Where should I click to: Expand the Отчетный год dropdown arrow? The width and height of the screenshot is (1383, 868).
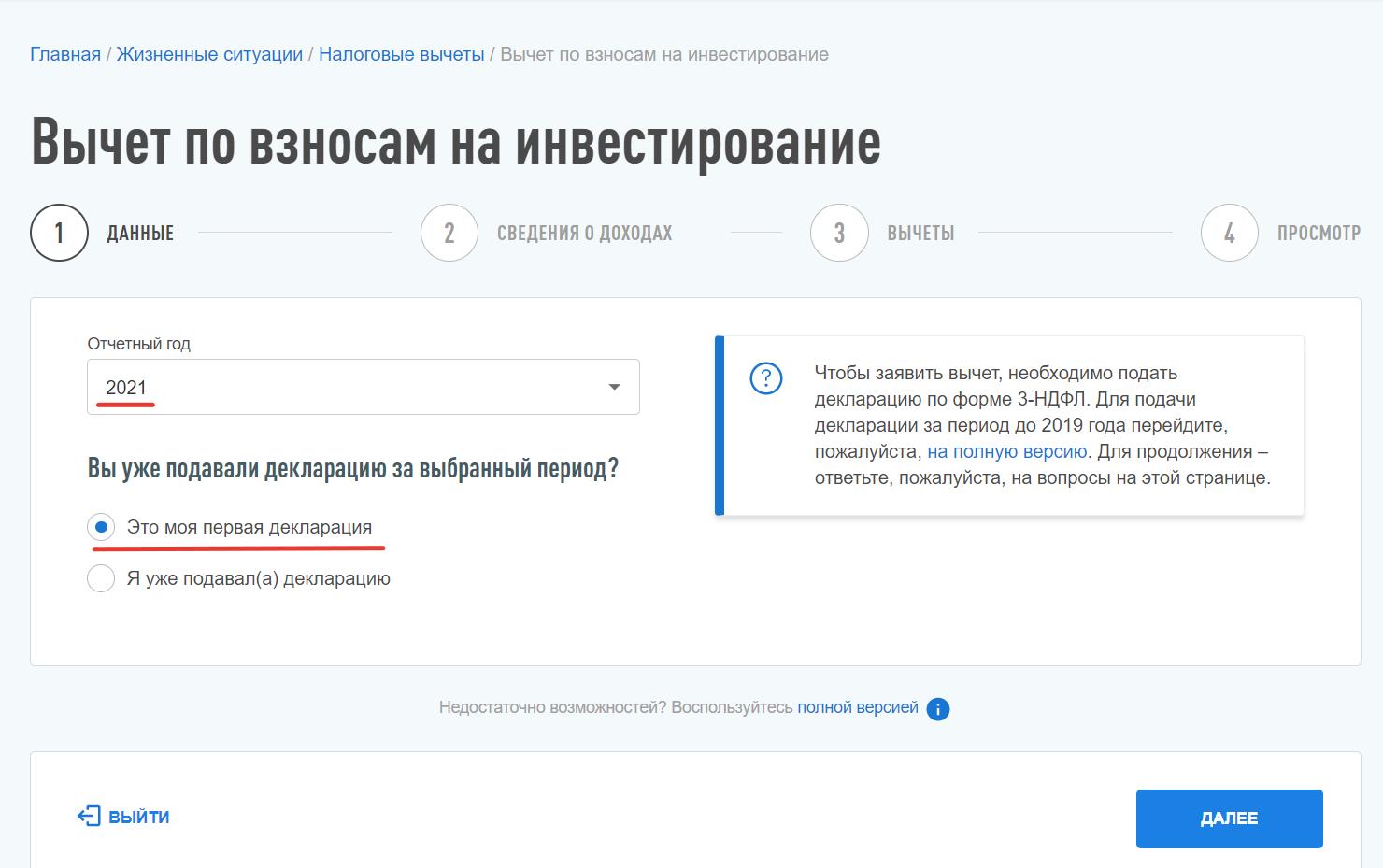(x=614, y=387)
